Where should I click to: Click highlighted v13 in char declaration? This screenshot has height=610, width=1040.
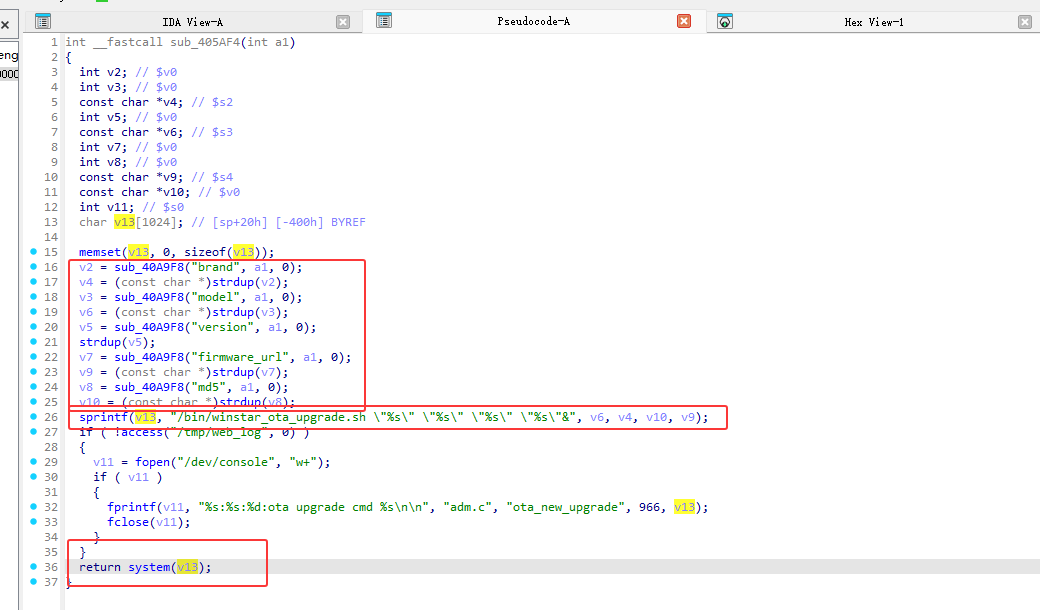tap(124, 222)
